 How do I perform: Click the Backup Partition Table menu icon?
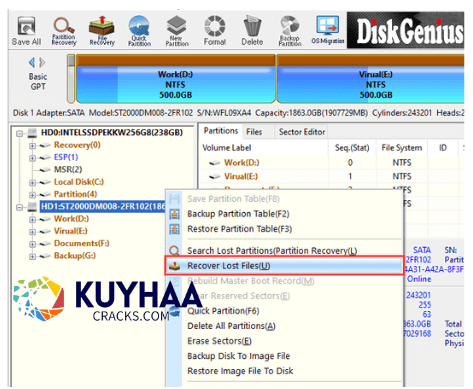(x=175, y=214)
